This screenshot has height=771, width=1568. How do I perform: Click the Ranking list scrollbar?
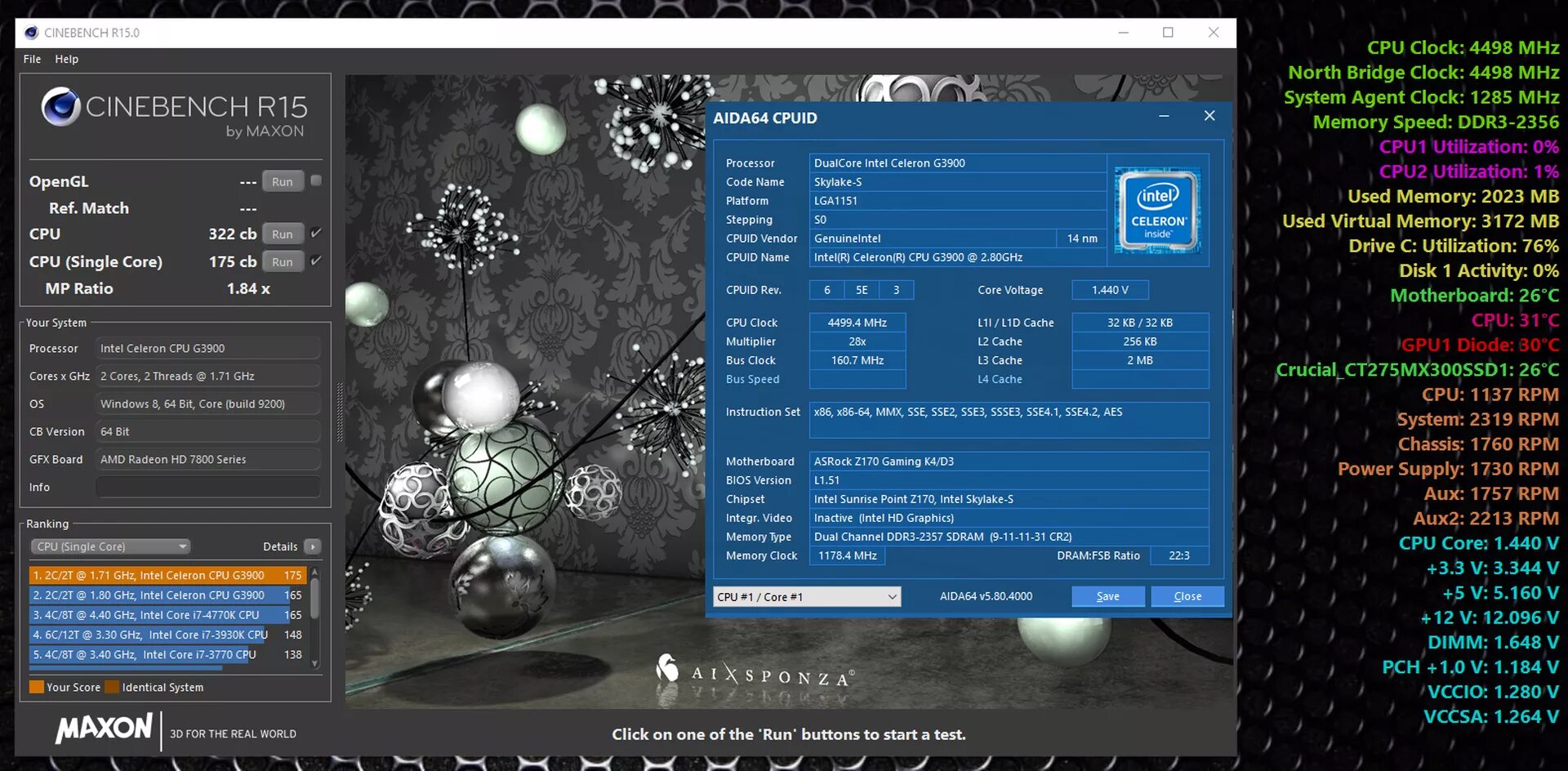coord(315,617)
